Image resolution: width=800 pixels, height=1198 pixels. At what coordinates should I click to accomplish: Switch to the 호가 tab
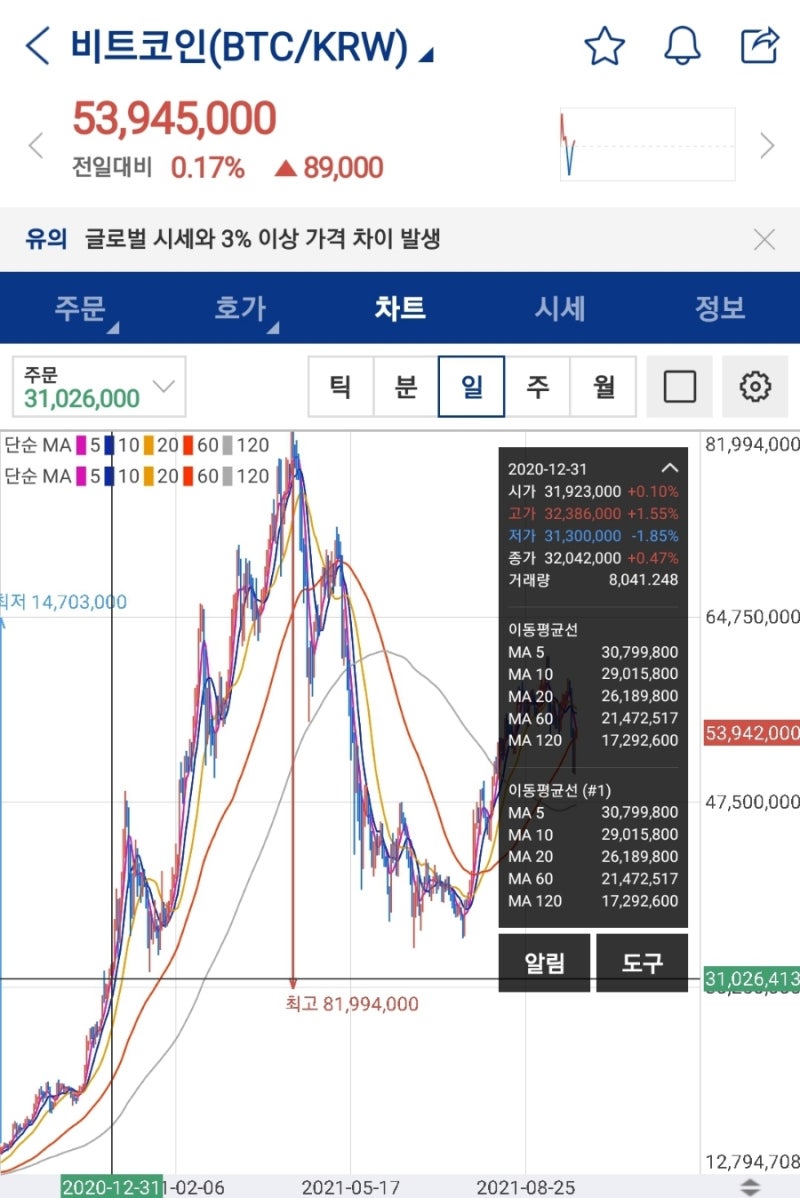(x=240, y=309)
